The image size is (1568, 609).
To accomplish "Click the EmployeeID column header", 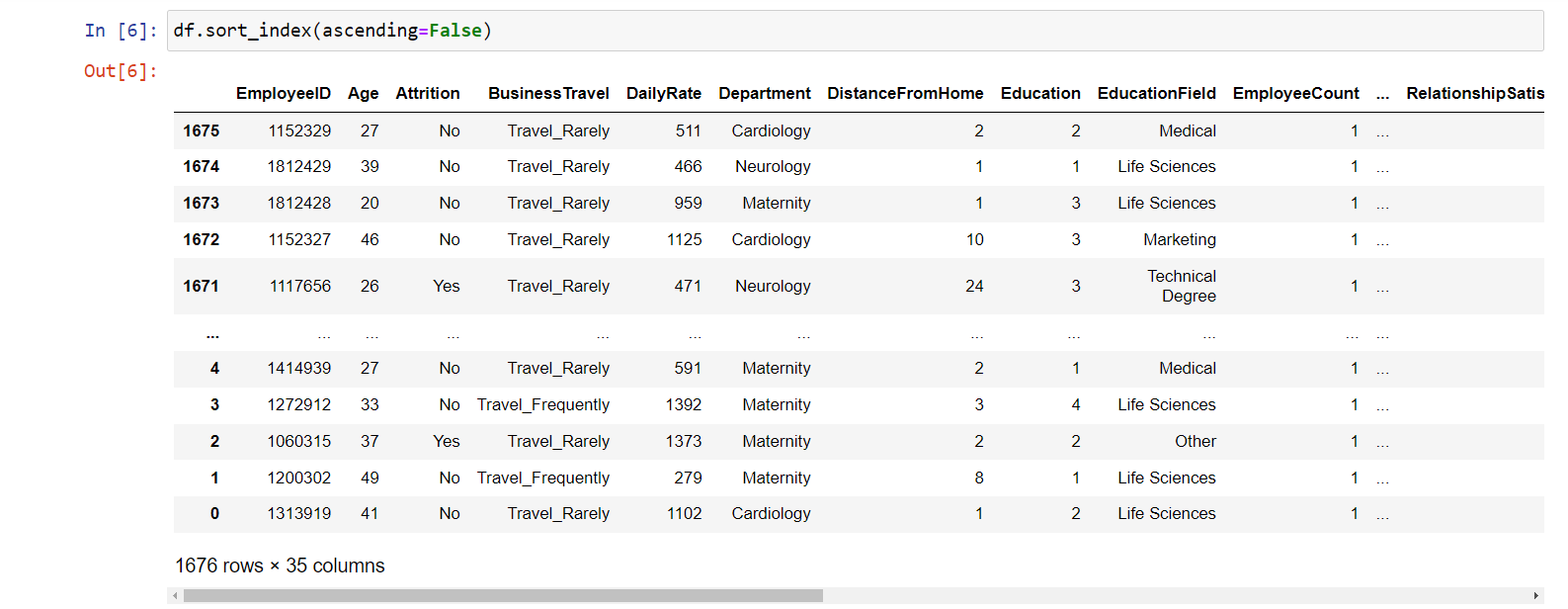I will coord(283,93).
